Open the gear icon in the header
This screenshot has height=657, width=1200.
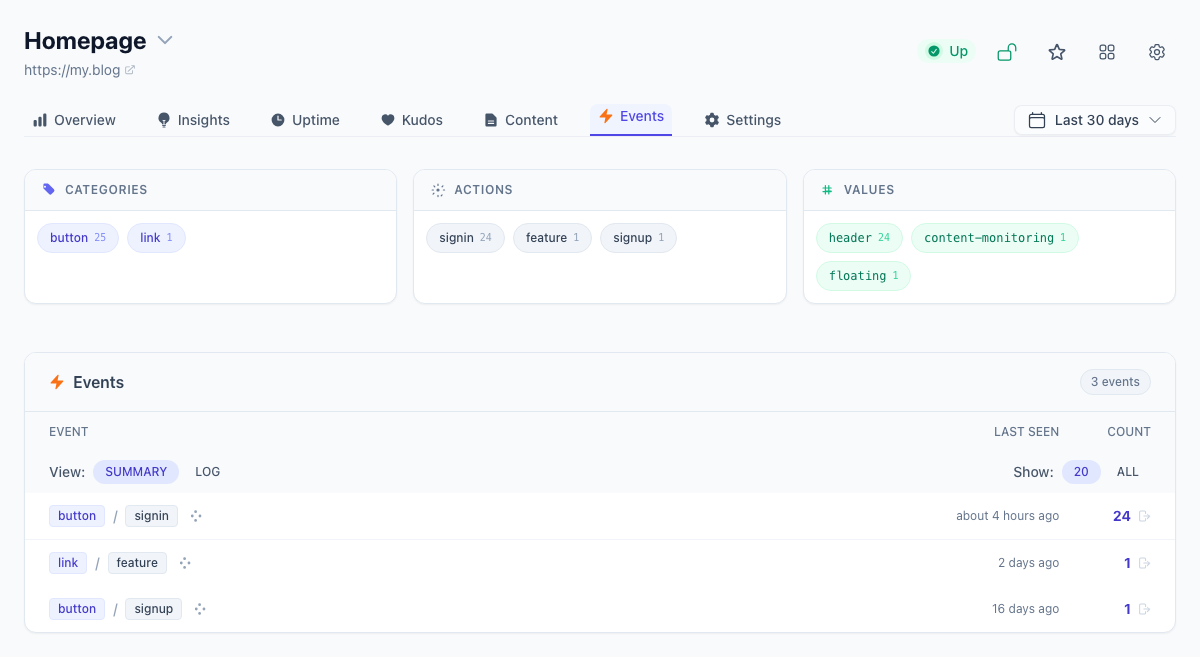point(1157,52)
